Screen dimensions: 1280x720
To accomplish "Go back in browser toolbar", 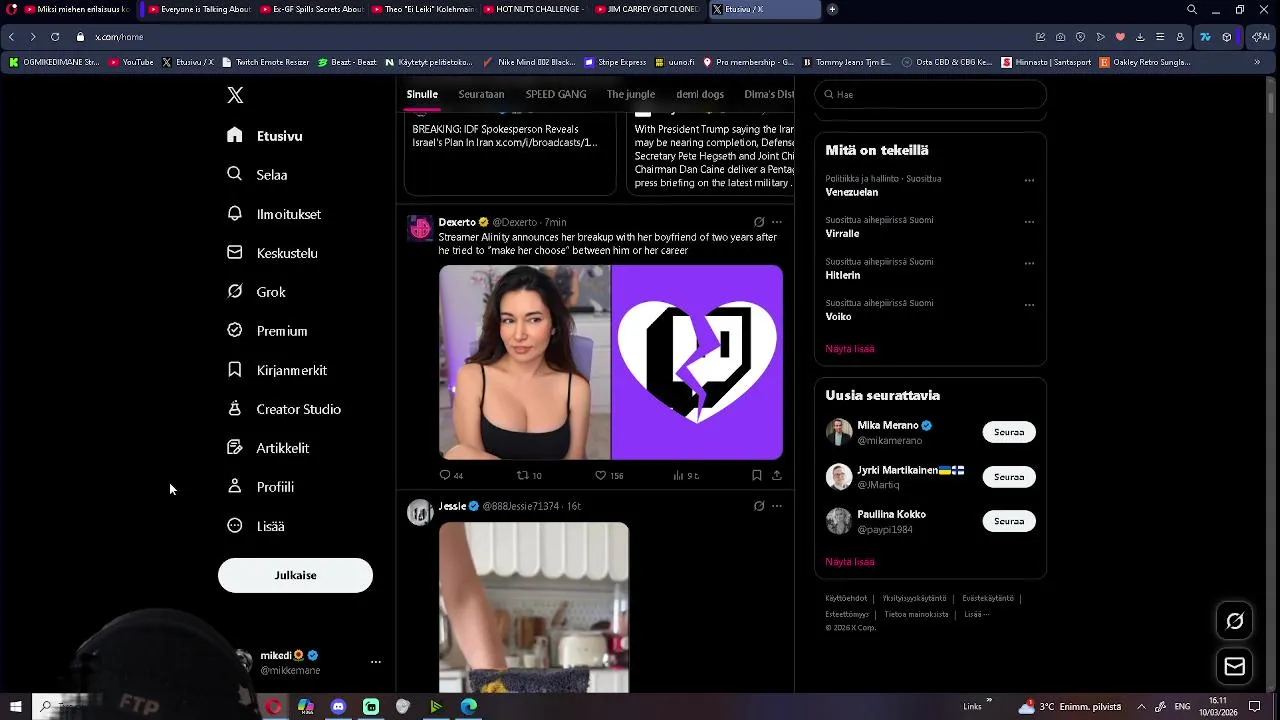I will 11,37.
